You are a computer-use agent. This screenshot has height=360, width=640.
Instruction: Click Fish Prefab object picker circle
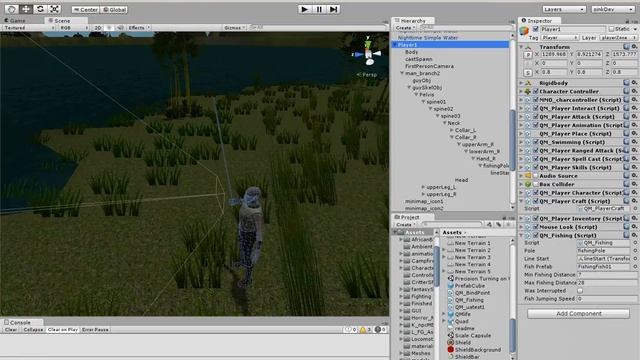(x=635, y=267)
